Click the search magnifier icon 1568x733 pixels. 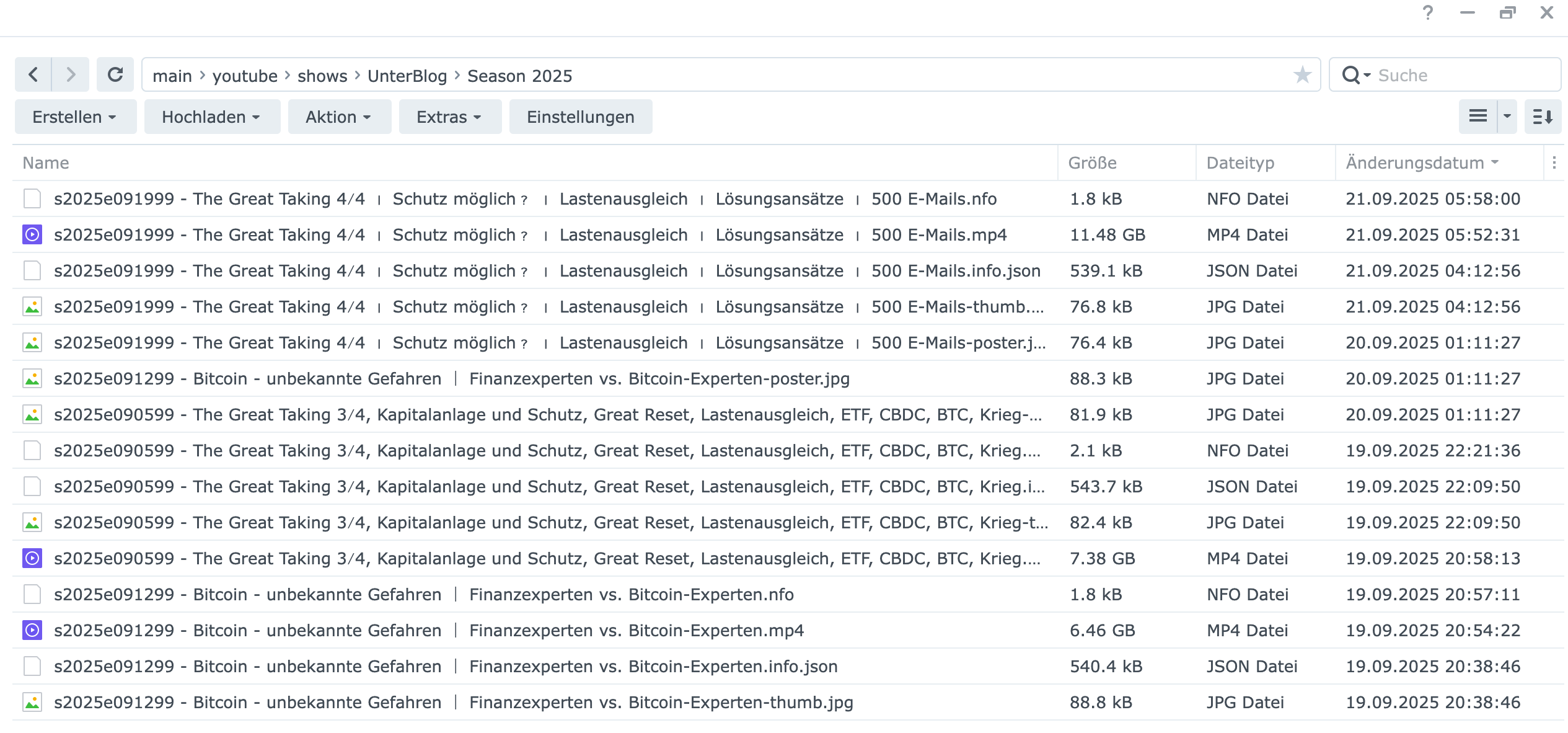[x=1350, y=75]
